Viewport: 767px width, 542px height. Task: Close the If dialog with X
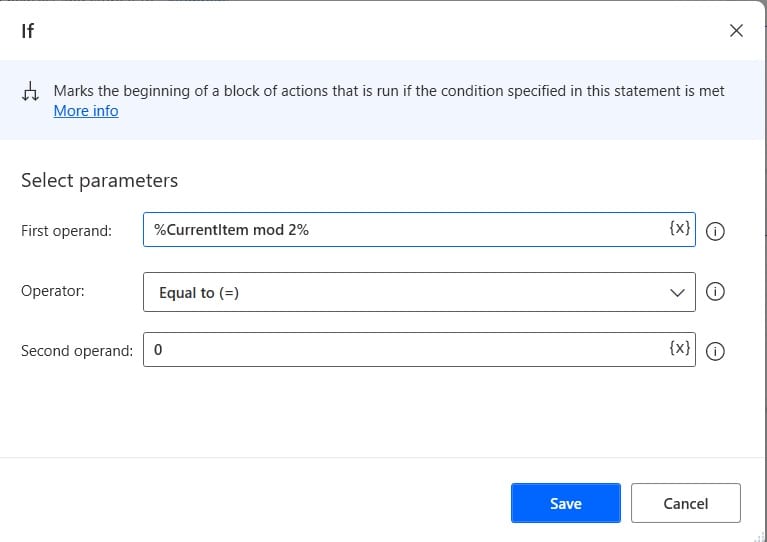(736, 31)
